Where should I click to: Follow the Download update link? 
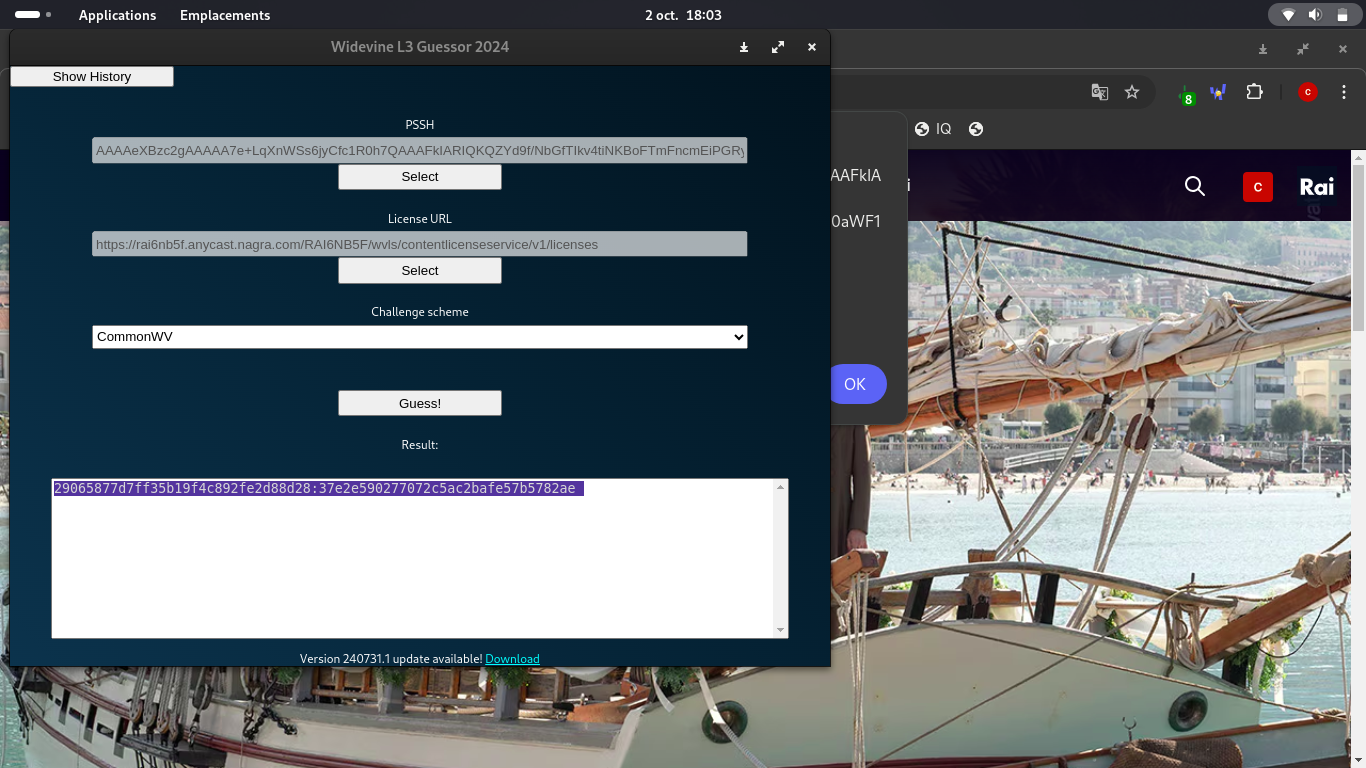[512, 659]
